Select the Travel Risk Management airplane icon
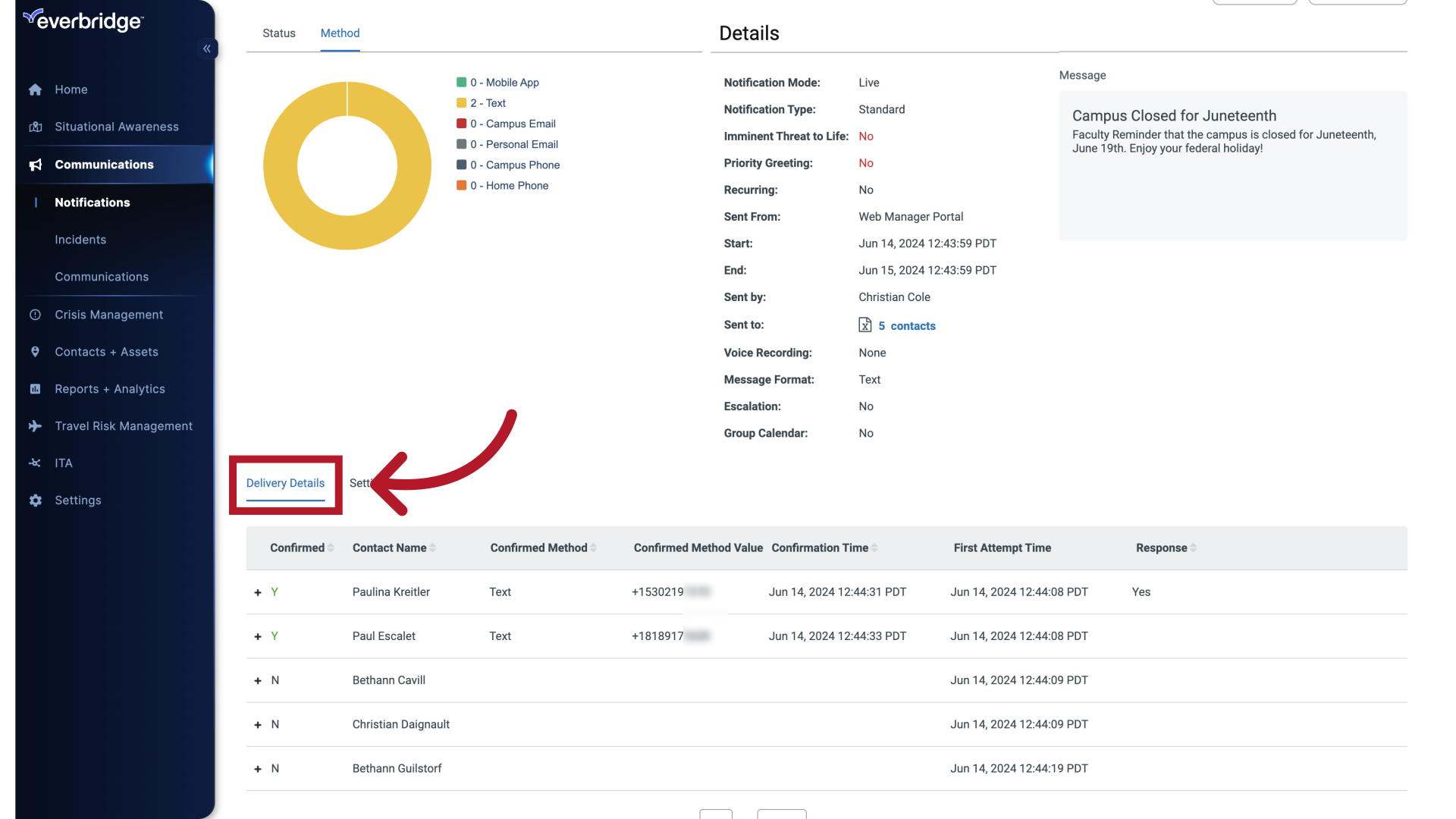The width and height of the screenshot is (1456, 819). (x=36, y=426)
